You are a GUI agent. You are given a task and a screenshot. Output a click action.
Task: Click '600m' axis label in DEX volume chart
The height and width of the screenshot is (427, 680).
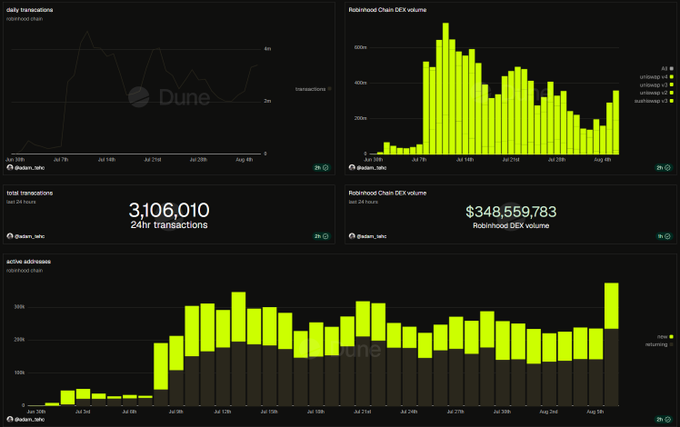click(x=360, y=47)
